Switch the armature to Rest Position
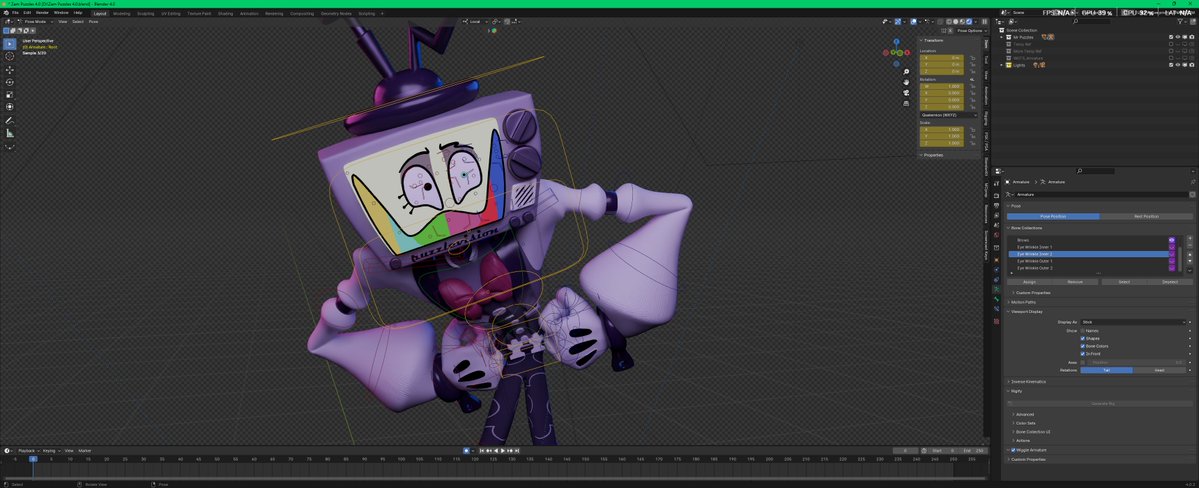The image size is (1199, 488). click(x=1146, y=216)
